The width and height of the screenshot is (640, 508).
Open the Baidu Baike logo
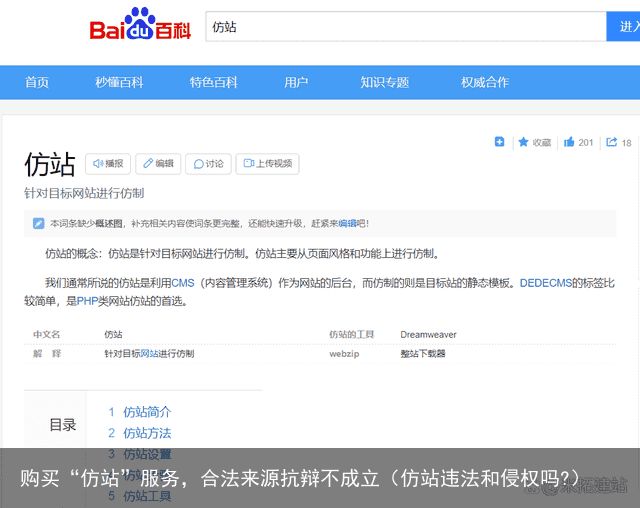(140, 24)
